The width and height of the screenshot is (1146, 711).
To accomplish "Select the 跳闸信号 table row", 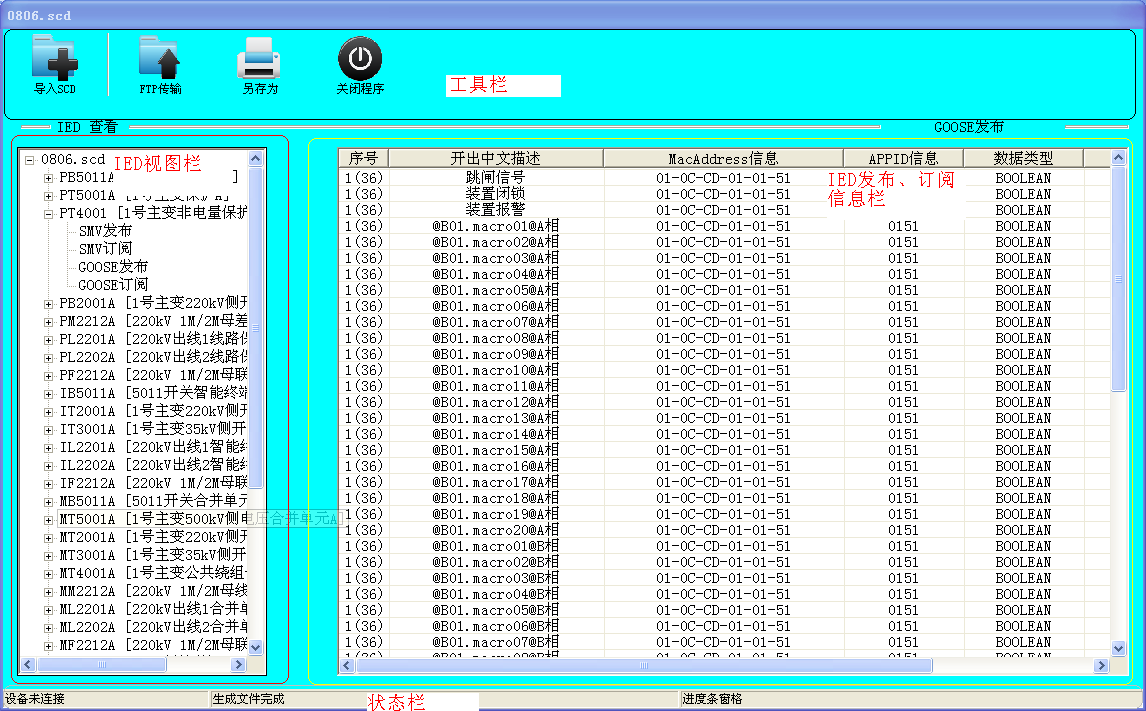I will (724, 178).
